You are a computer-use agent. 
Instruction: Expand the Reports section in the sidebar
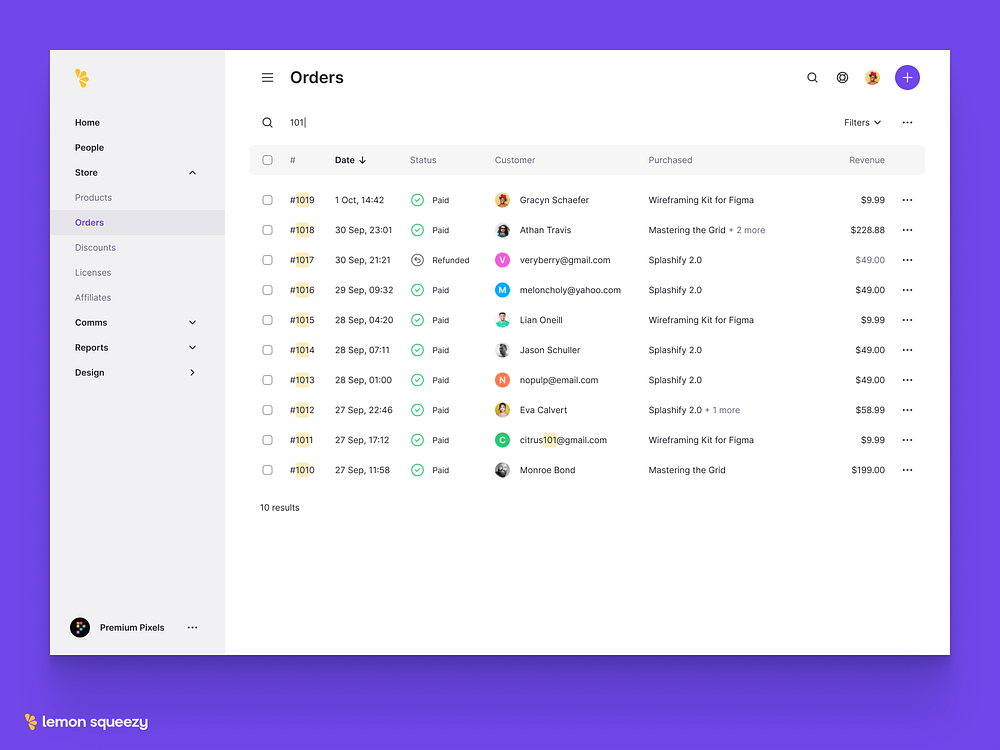192,347
